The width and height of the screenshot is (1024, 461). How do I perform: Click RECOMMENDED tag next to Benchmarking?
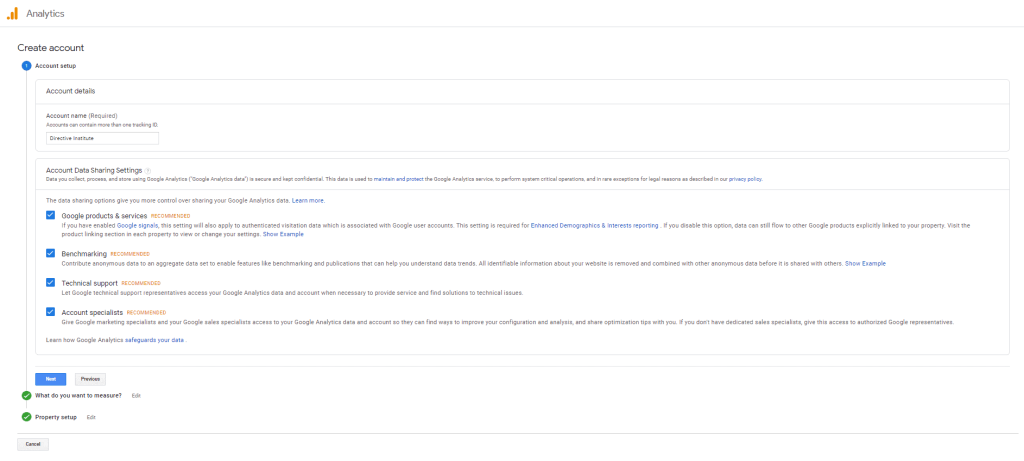pyautogui.click(x=130, y=253)
